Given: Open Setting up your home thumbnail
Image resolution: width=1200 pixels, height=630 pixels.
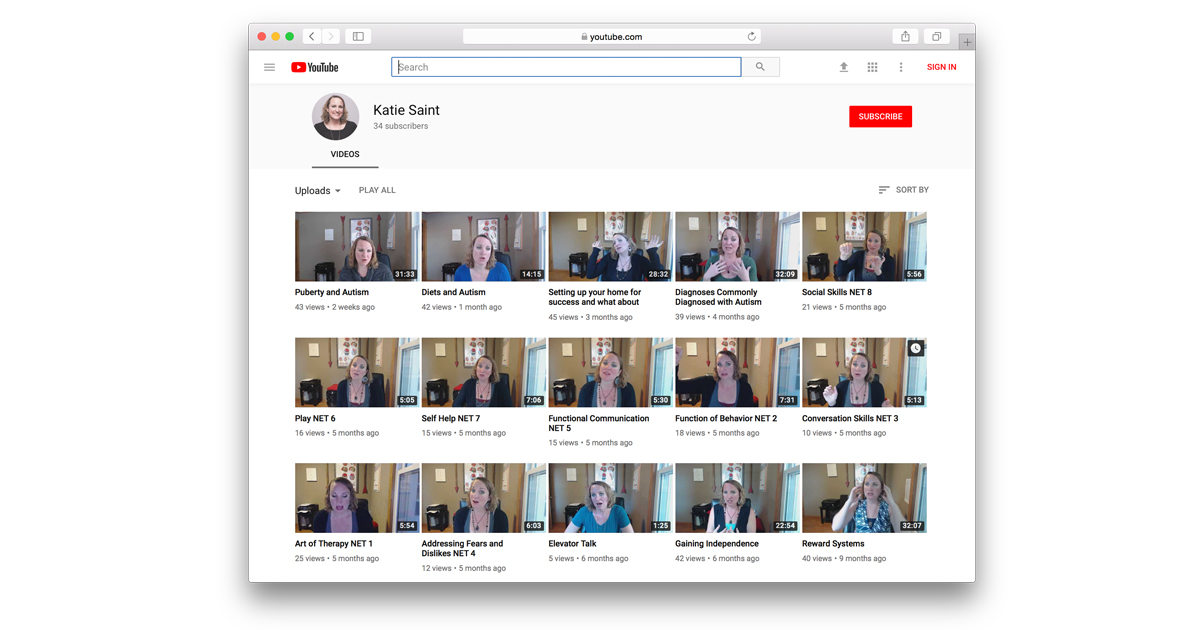Looking at the screenshot, I should click(610, 246).
